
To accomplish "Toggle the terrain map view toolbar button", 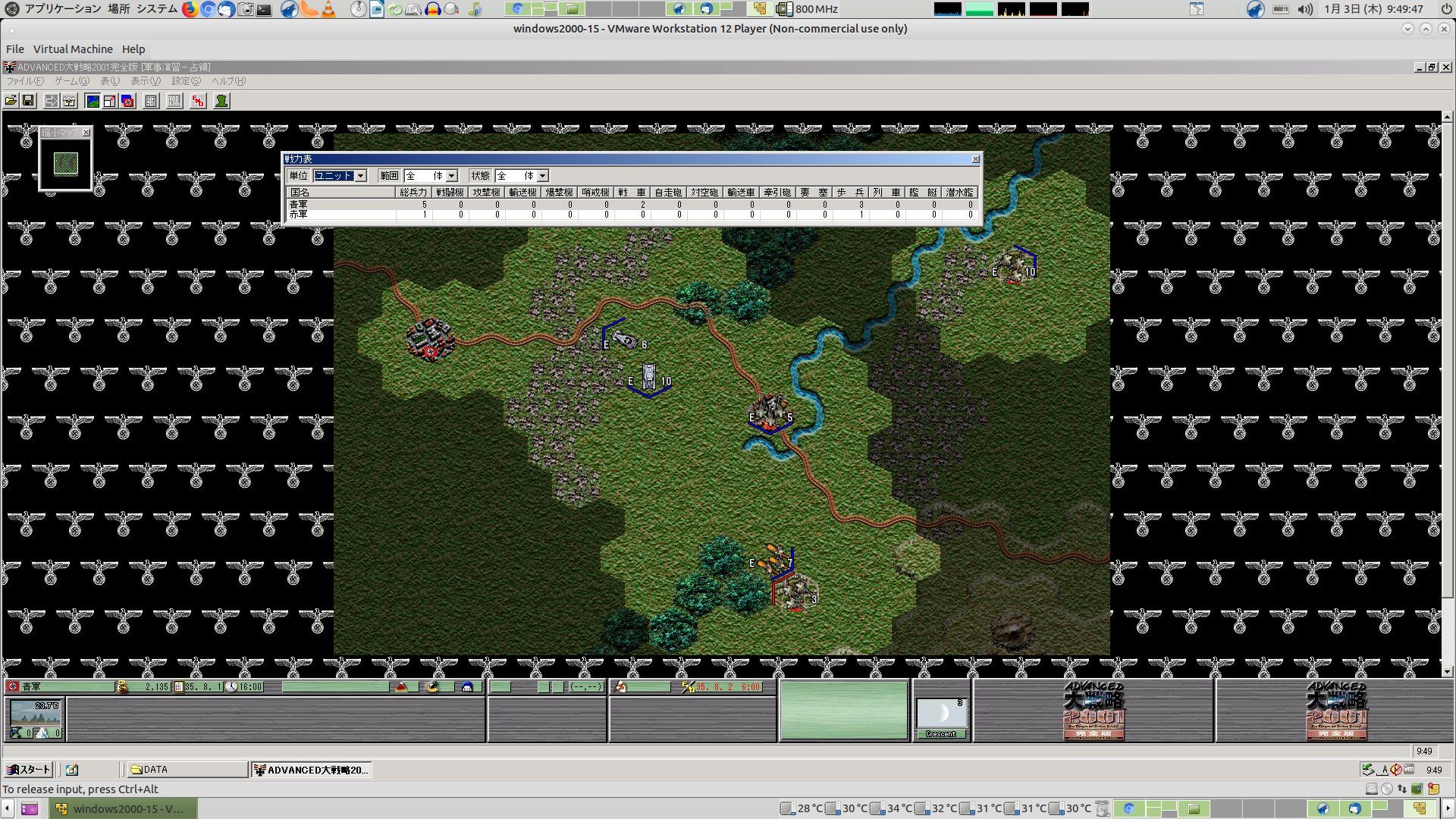I will [x=93, y=101].
